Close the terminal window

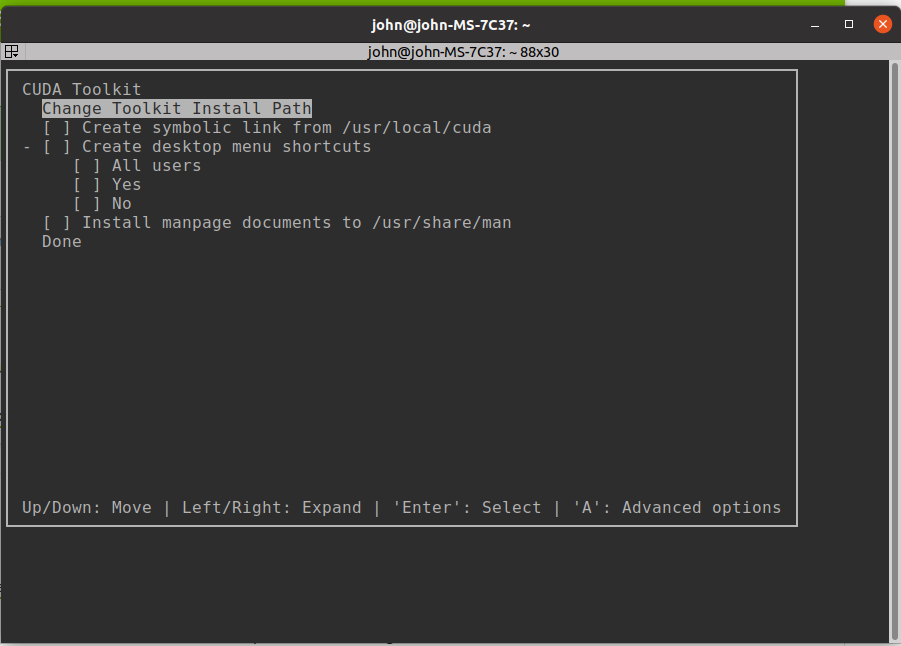883,24
